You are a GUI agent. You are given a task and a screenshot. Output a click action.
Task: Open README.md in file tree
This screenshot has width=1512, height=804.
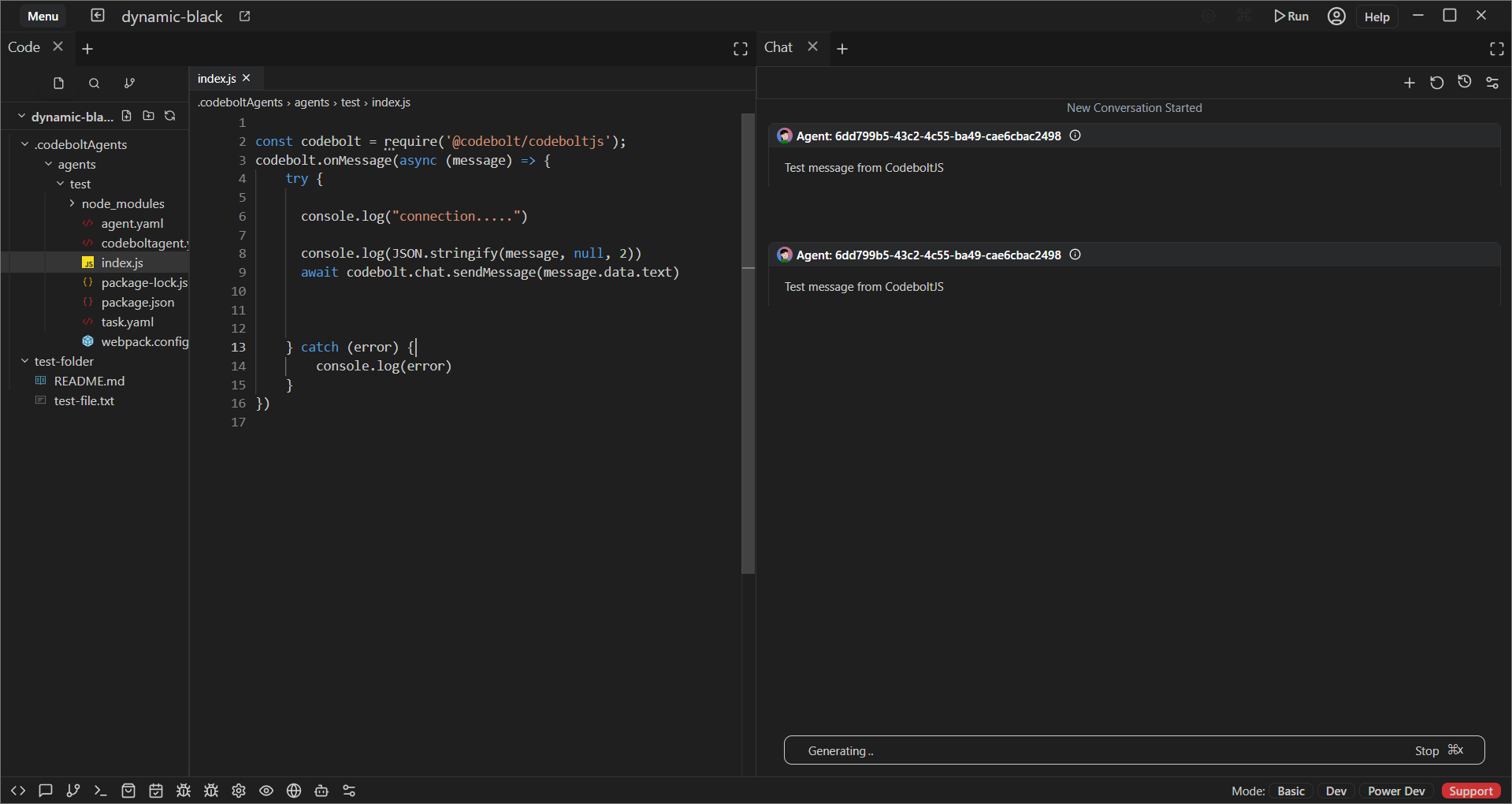[x=89, y=381]
